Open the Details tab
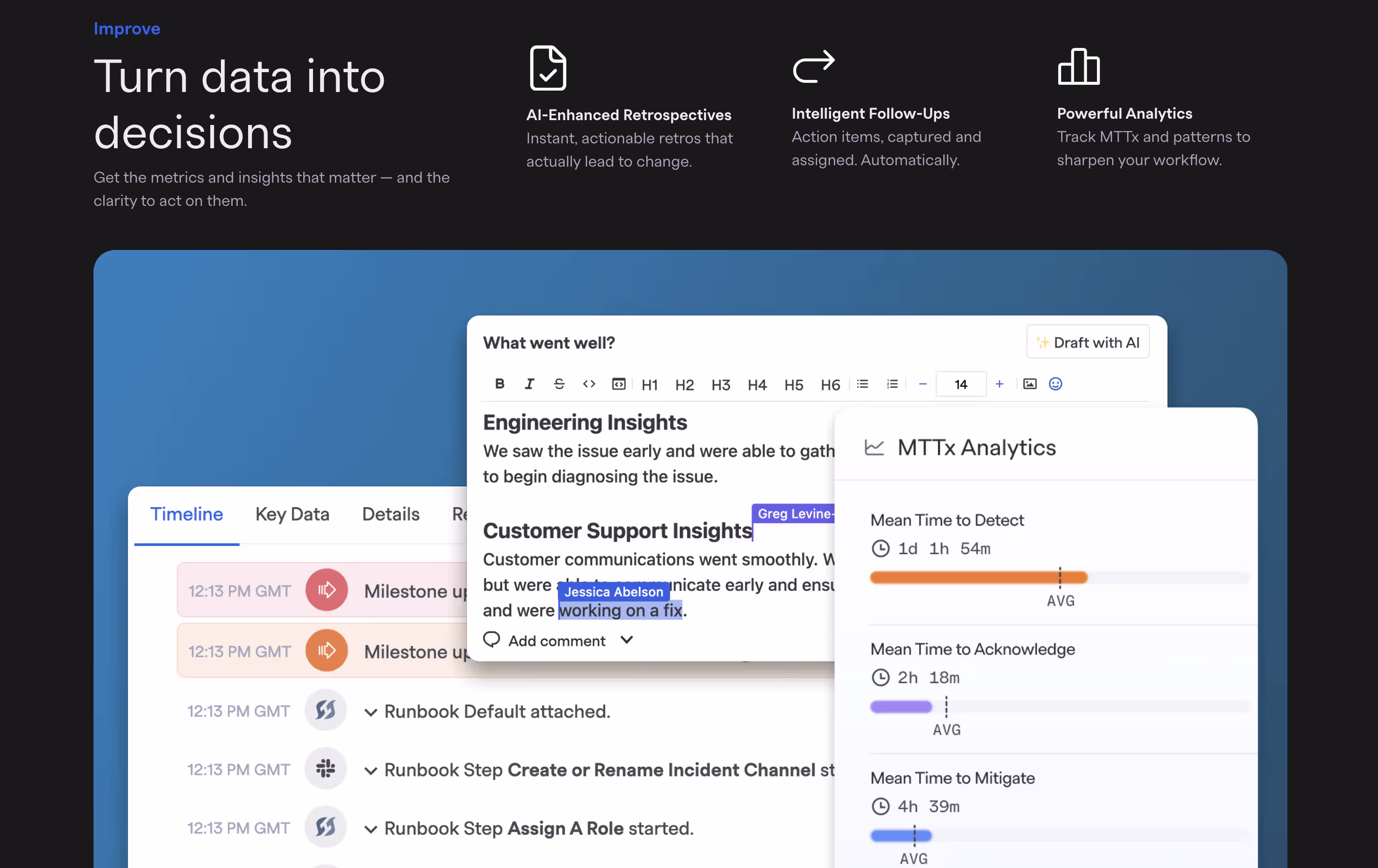The image size is (1378, 868). pyautogui.click(x=390, y=514)
